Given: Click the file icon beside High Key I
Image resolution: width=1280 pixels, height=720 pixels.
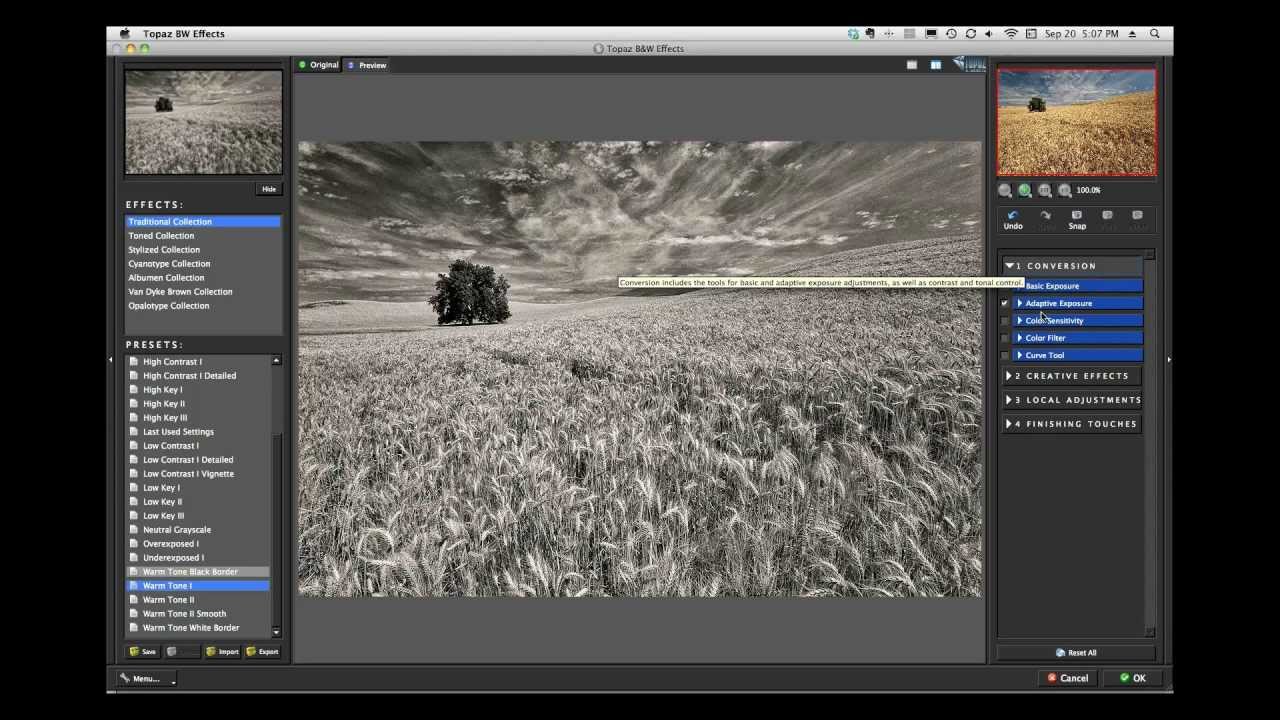Looking at the screenshot, I should (134, 390).
